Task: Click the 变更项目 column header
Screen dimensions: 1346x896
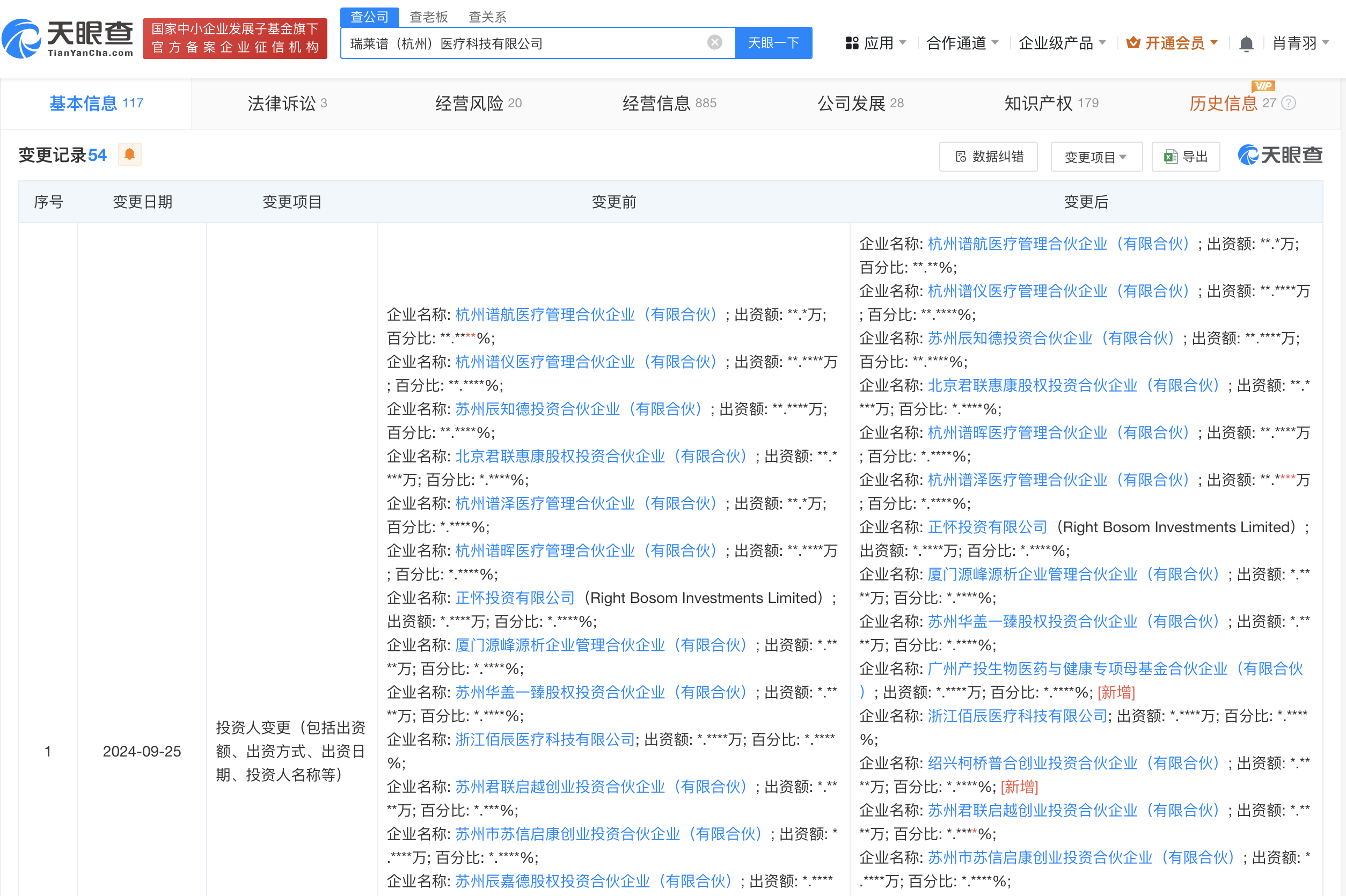Action: point(292,202)
